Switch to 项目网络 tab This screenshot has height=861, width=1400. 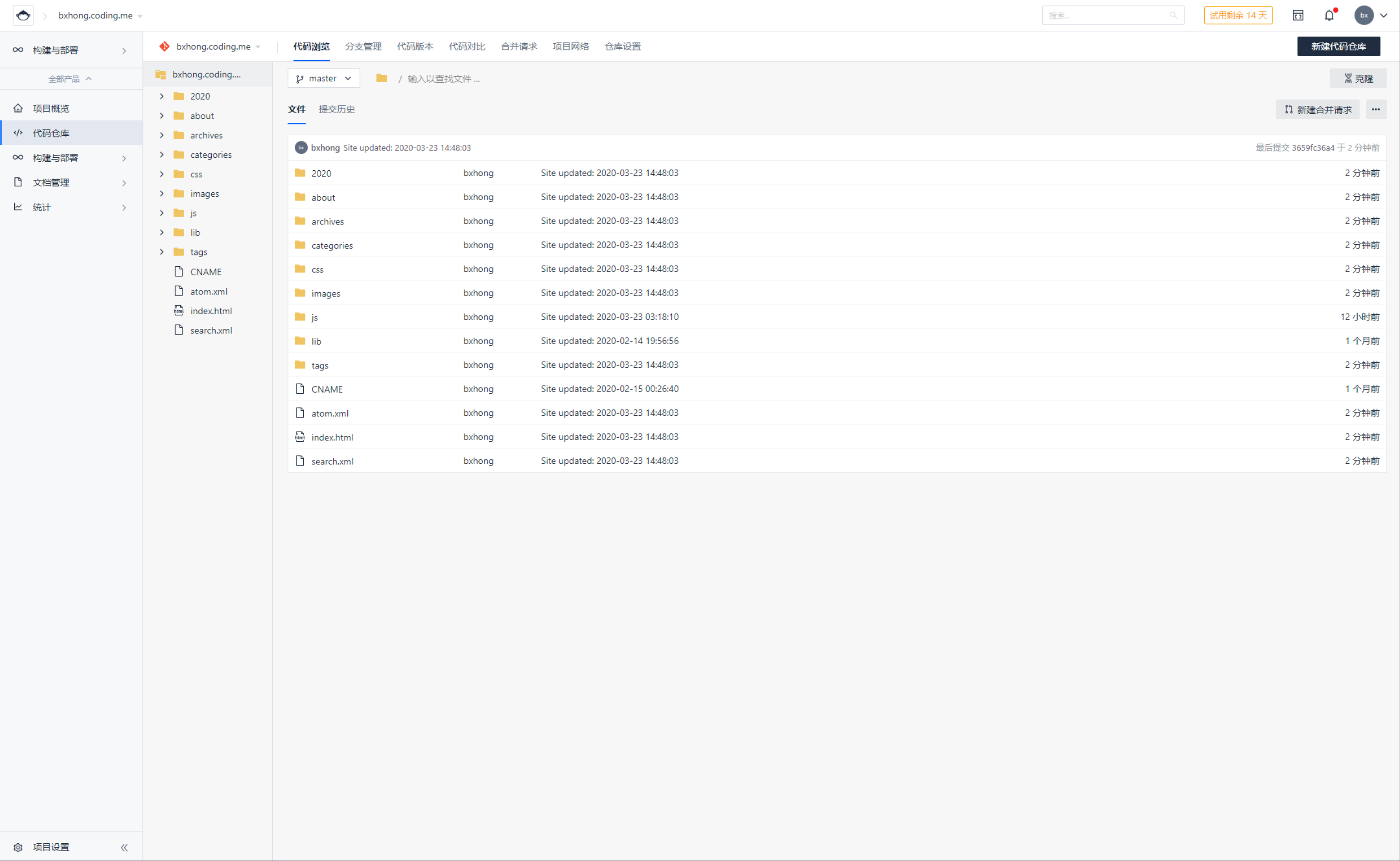coord(570,46)
